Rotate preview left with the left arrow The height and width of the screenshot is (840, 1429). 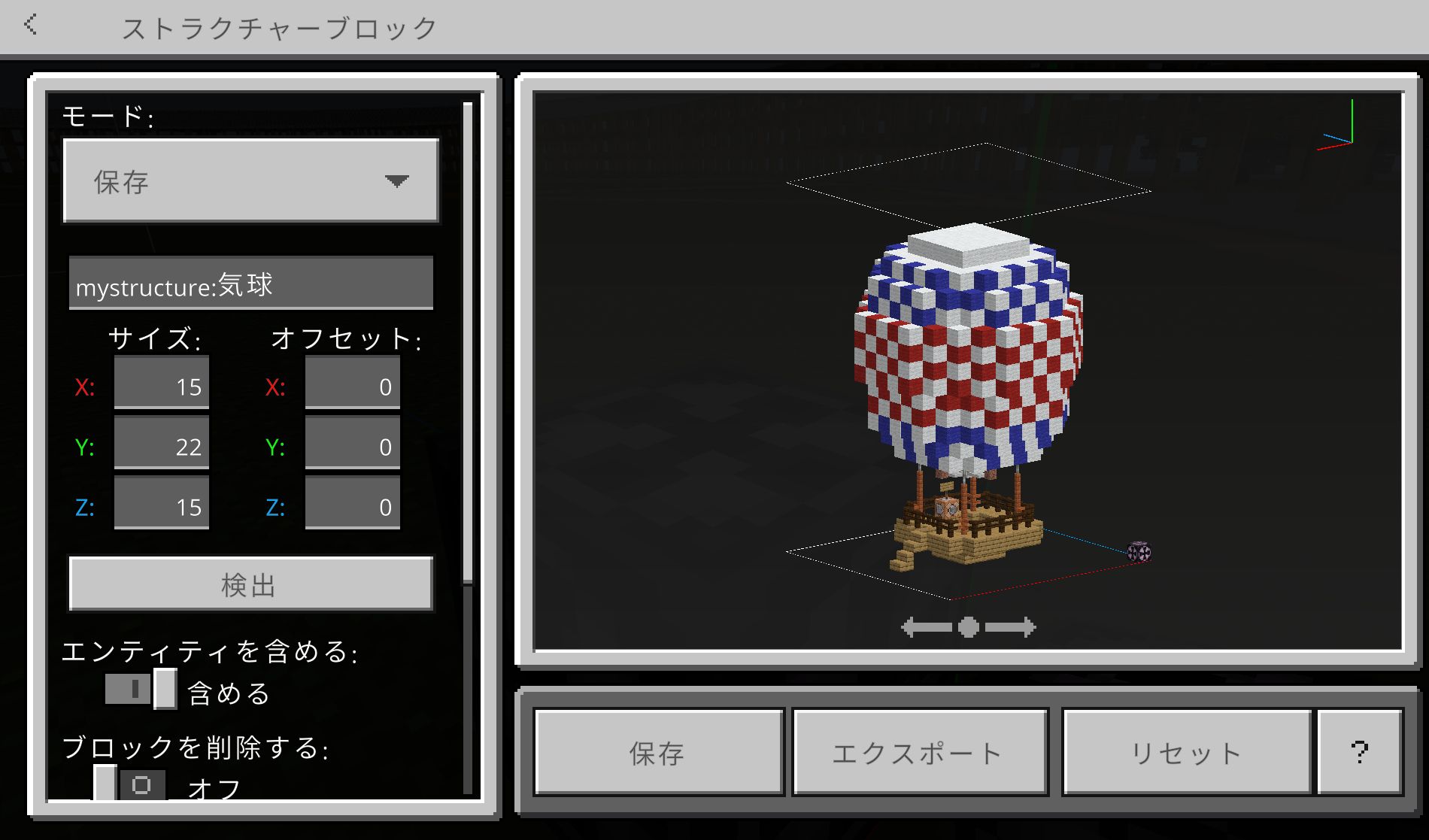click(x=927, y=626)
